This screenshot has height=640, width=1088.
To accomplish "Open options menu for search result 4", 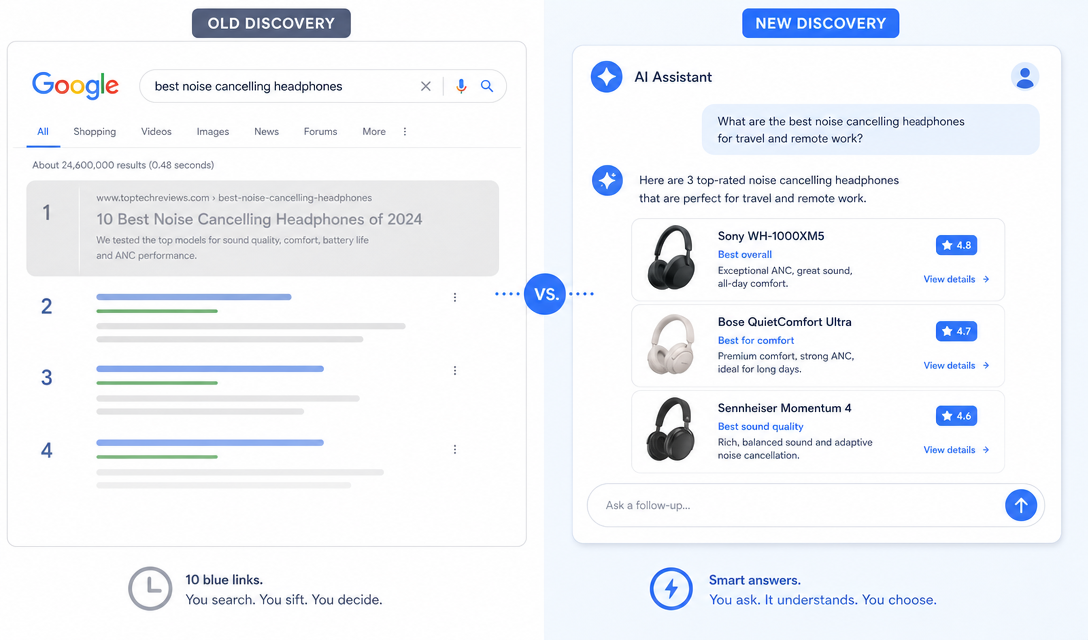I will (455, 450).
